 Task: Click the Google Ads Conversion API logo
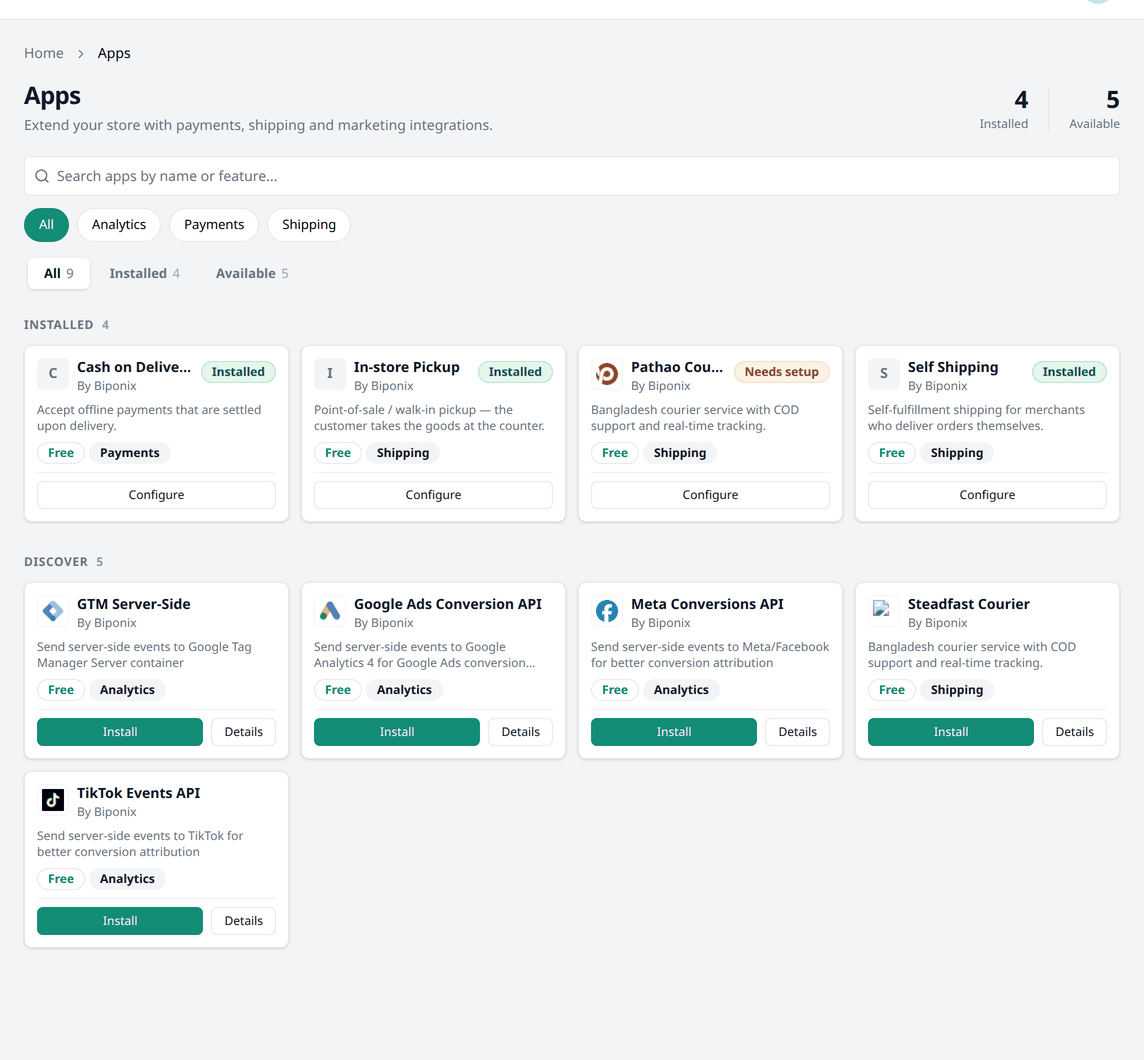330,611
